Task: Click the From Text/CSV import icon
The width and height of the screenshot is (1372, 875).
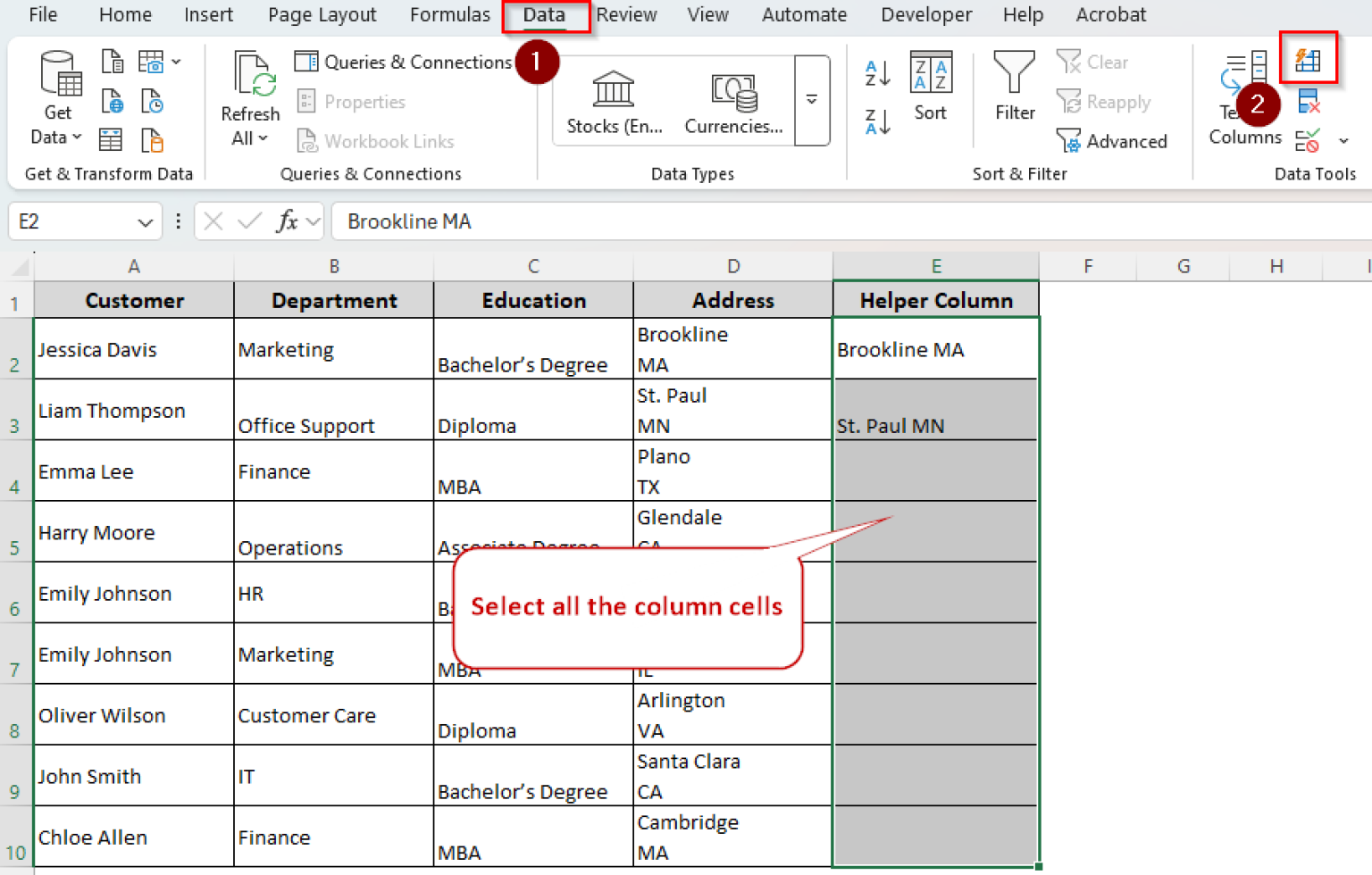Action: point(112,61)
